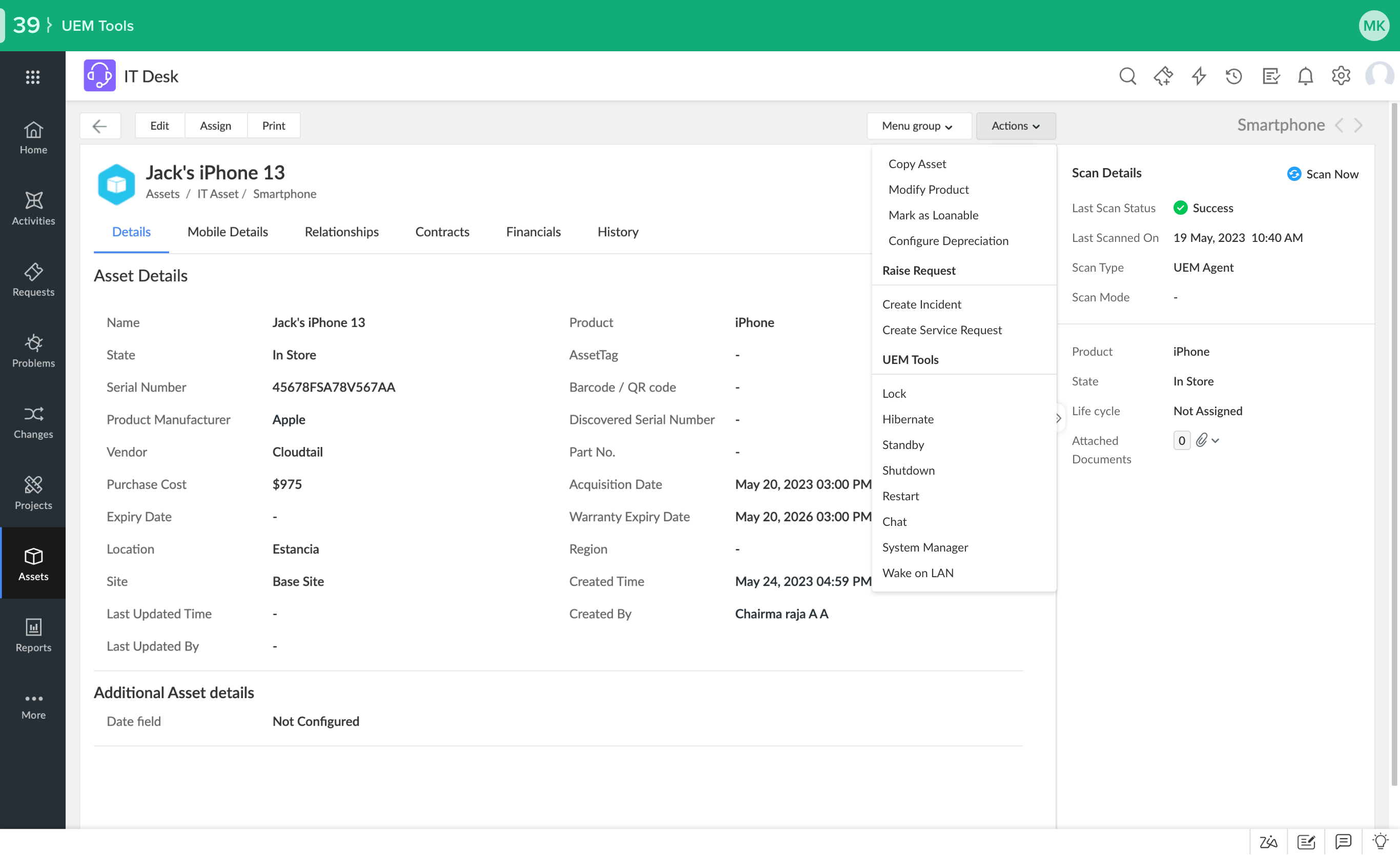Switch to the Mobile Details tab
Viewport: 1400px width, 855px height.
(228, 232)
